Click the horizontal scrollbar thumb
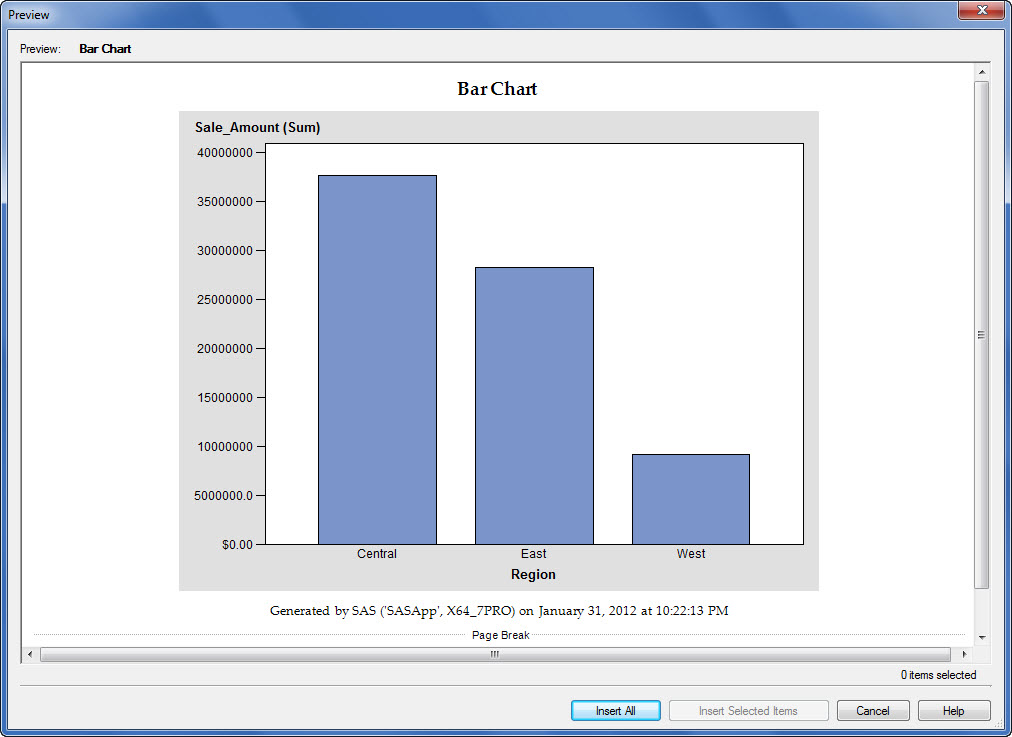The height and width of the screenshot is (737, 1012). (495, 654)
